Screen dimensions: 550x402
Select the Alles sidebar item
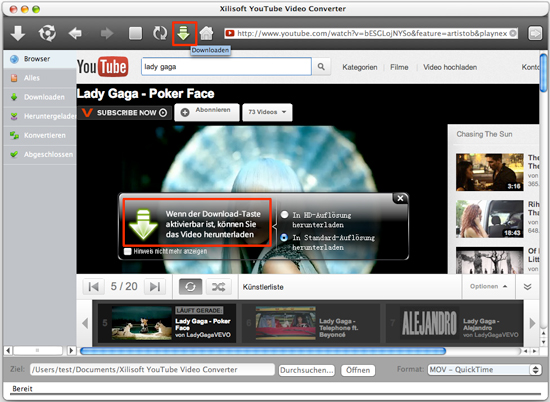click(40, 78)
